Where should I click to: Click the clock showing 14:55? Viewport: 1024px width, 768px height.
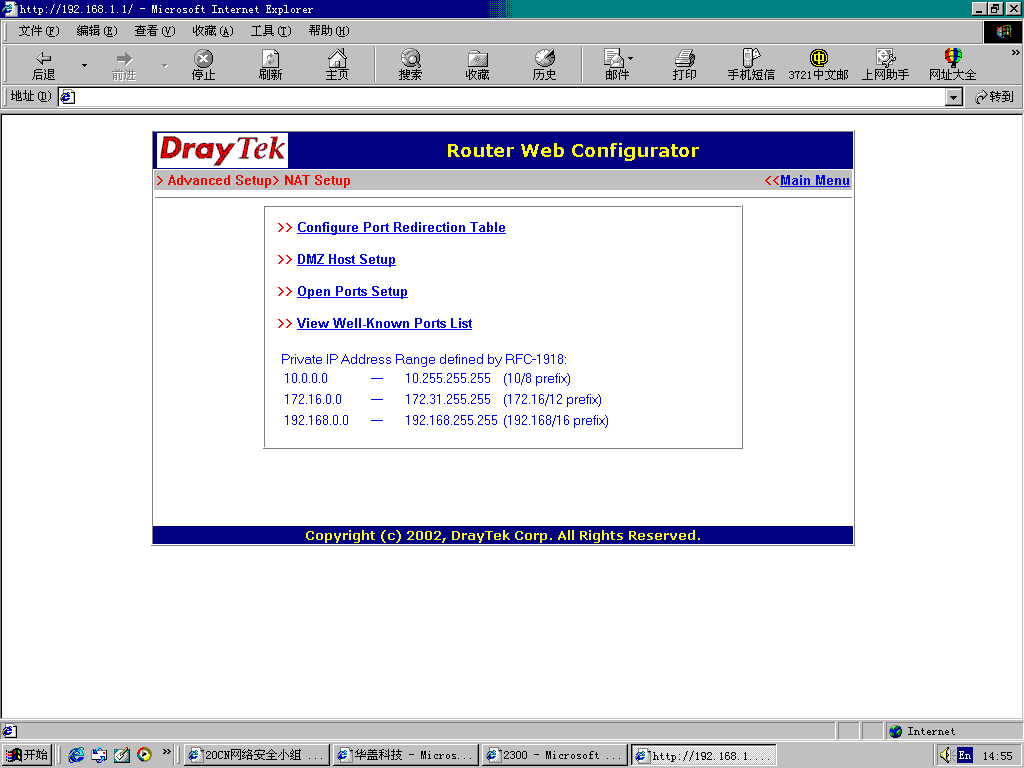click(997, 756)
